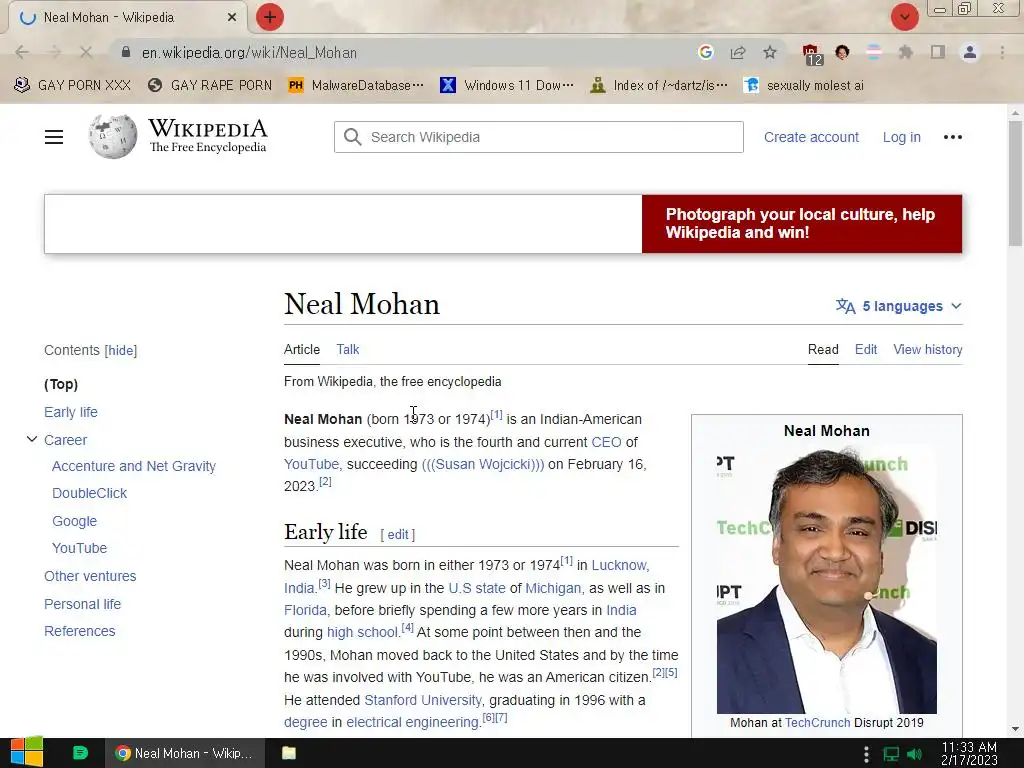Open the red tab search dropdown button

point(904,17)
